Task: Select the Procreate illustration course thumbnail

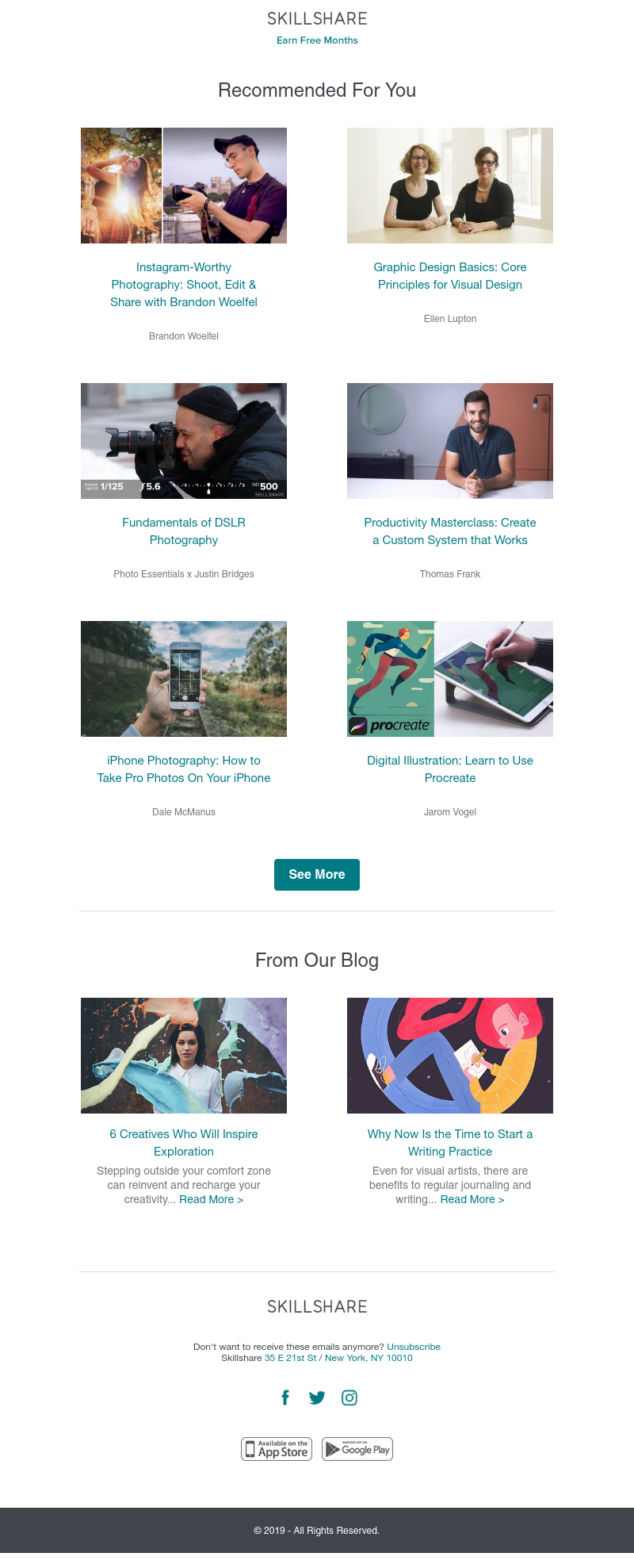Action: [450, 679]
